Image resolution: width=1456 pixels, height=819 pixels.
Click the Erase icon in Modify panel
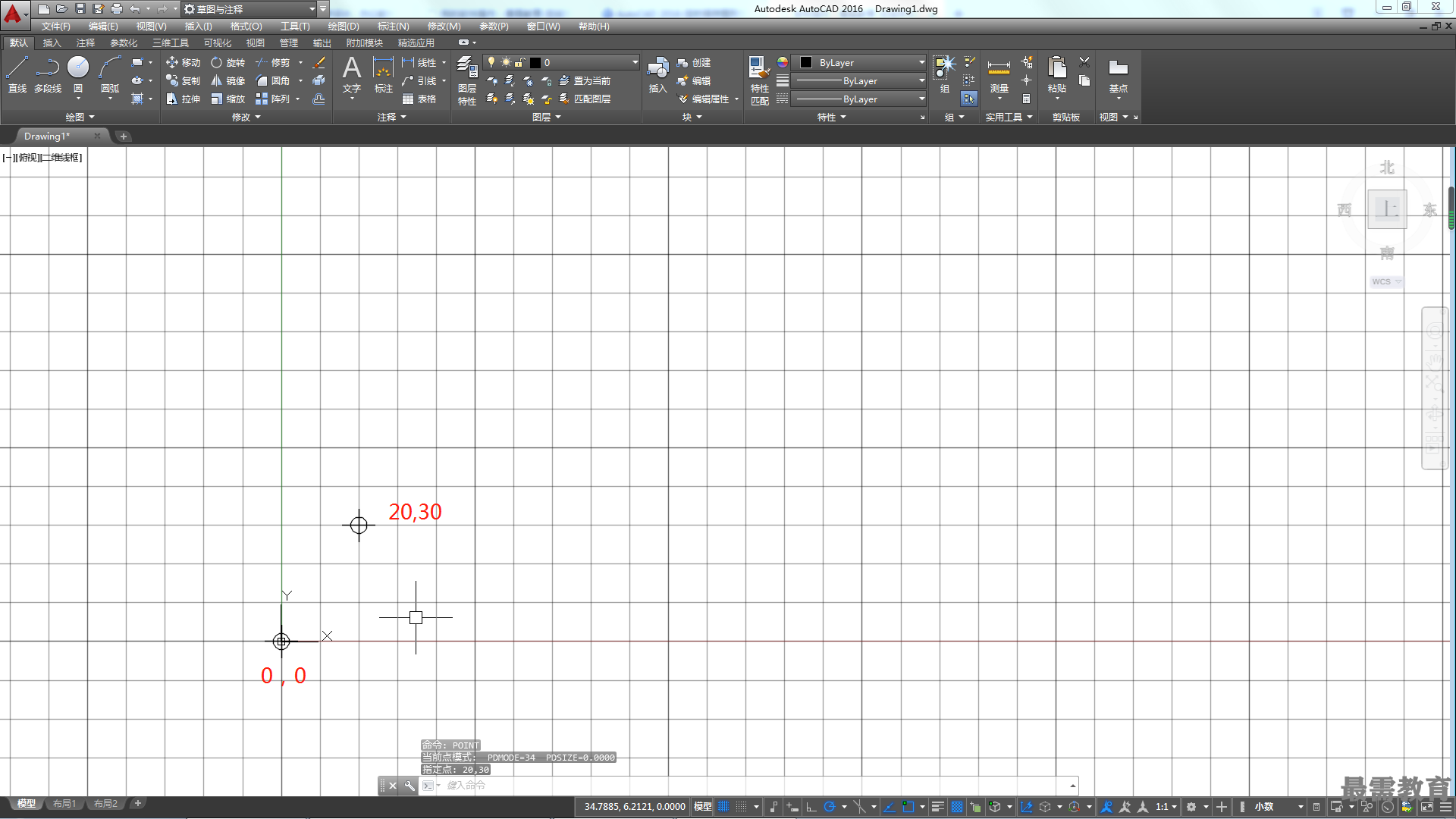coord(319,62)
